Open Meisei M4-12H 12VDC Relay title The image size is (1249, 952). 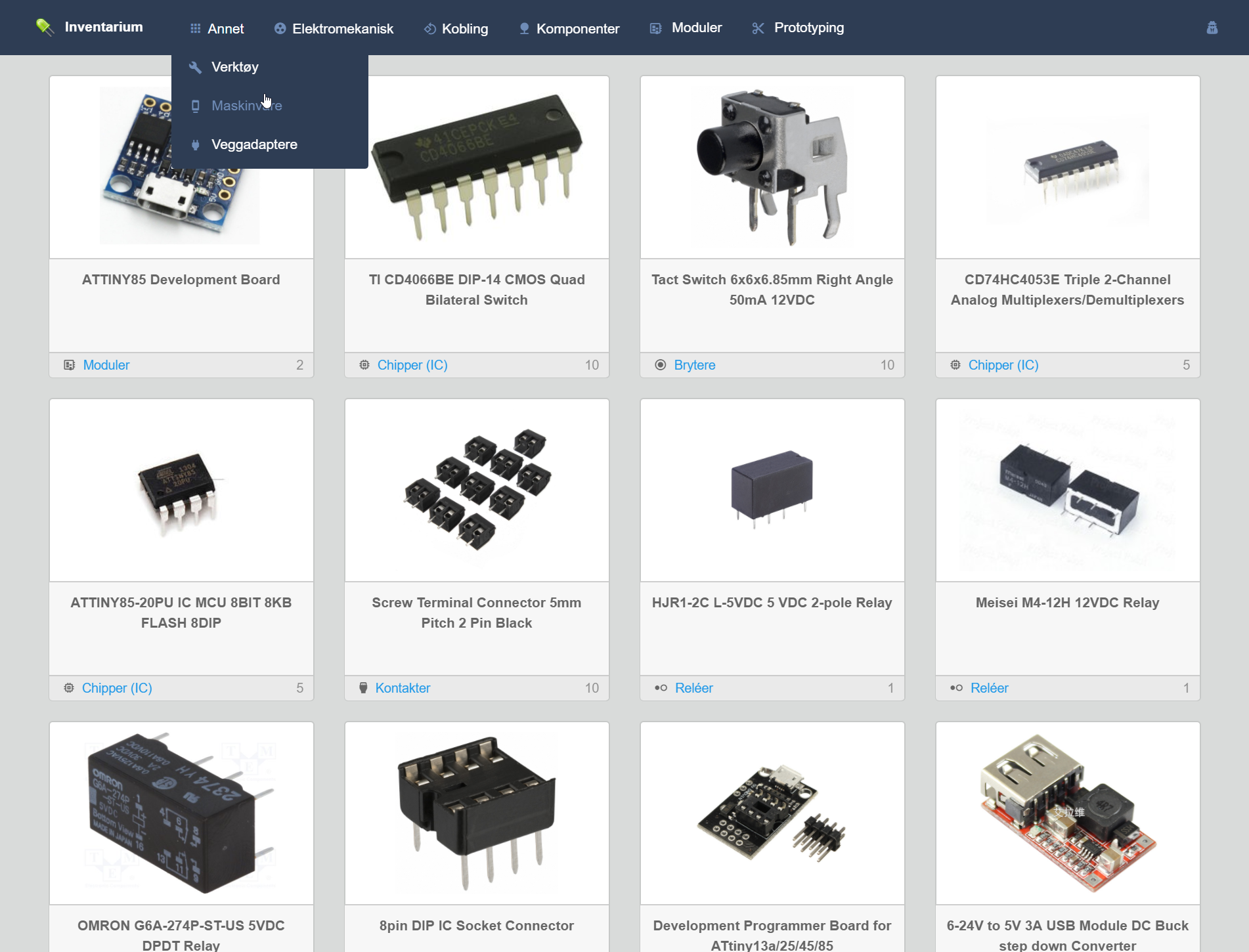click(x=1068, y=603)
